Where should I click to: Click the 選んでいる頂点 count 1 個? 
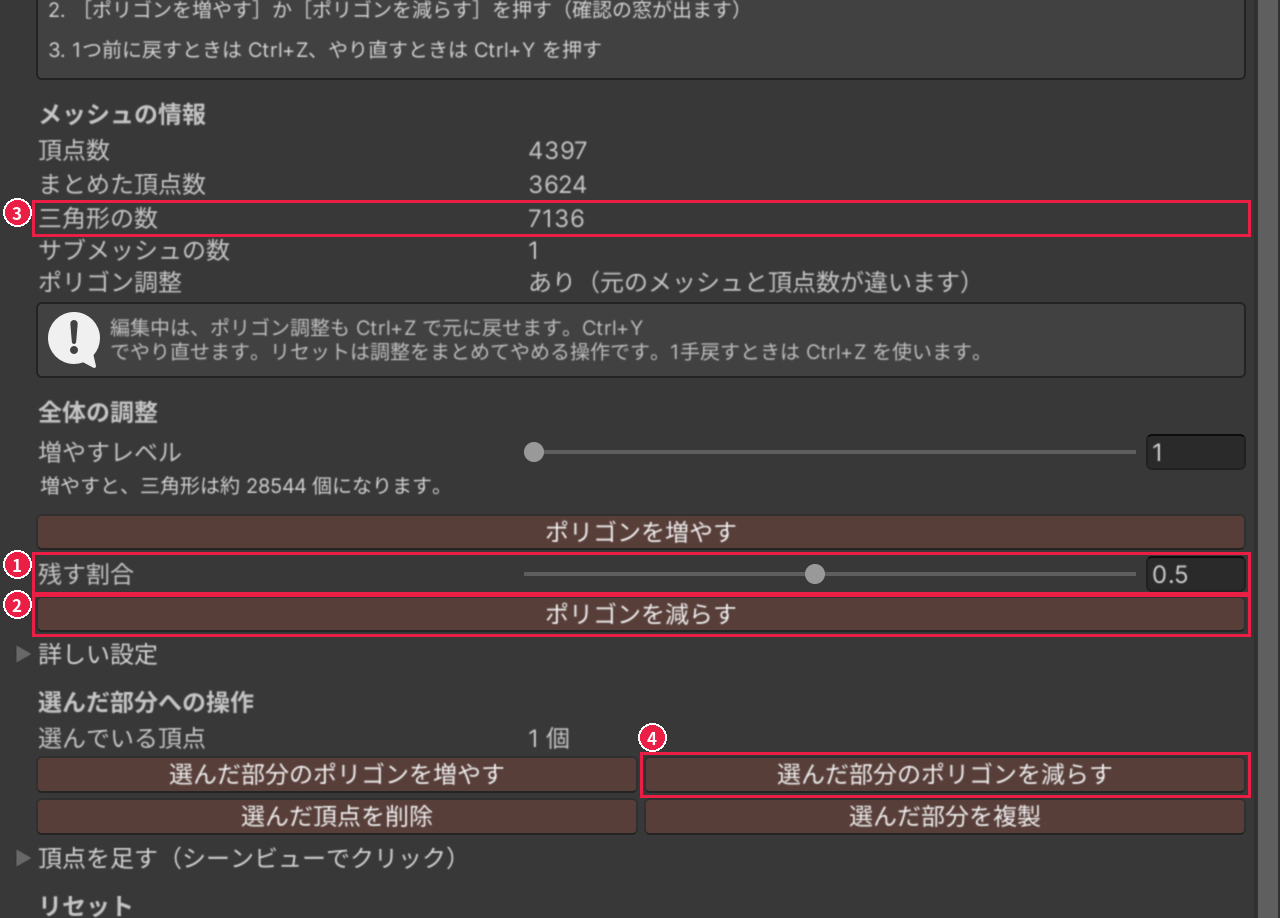coord(549,739)
